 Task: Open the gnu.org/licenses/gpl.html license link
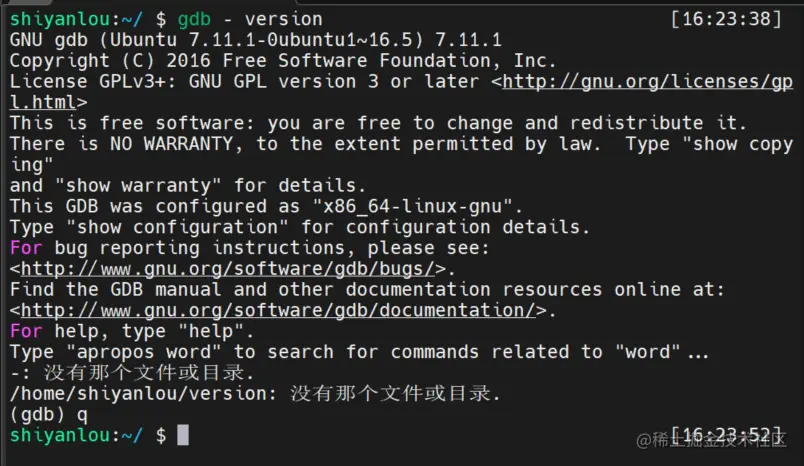[x=648, y=82]
